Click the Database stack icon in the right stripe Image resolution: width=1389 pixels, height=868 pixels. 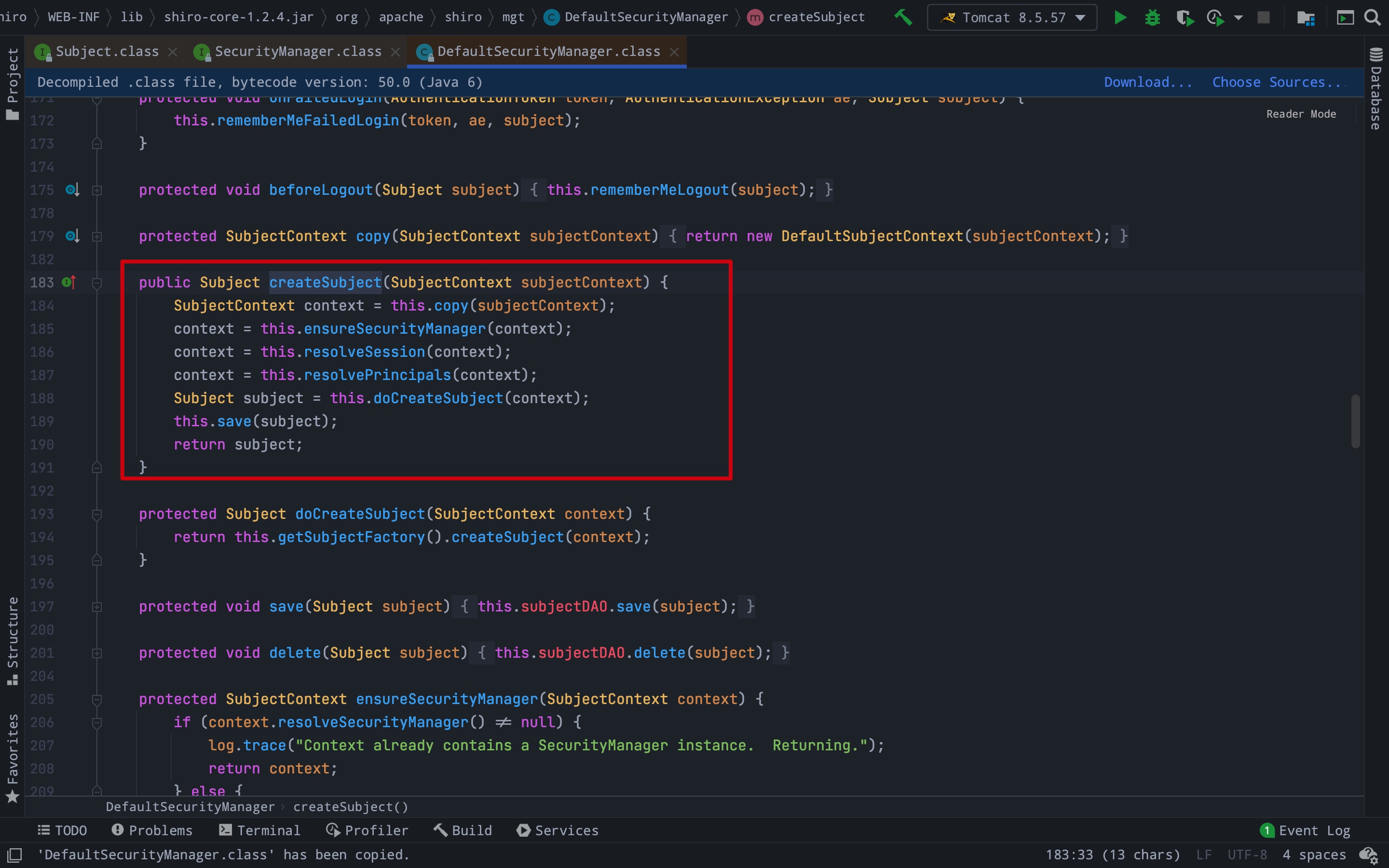click(x=1376, y=54)
